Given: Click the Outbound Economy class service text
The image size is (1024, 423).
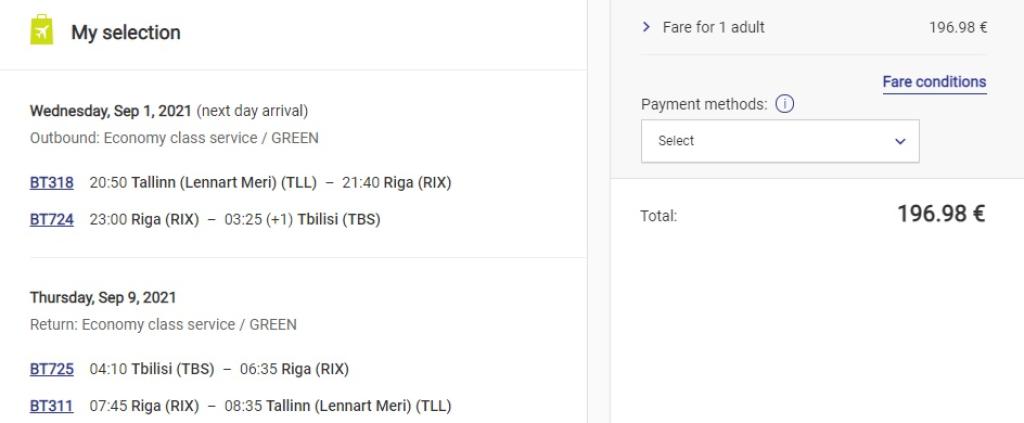Looking at the screenshot, I should (x=174, y=138).
